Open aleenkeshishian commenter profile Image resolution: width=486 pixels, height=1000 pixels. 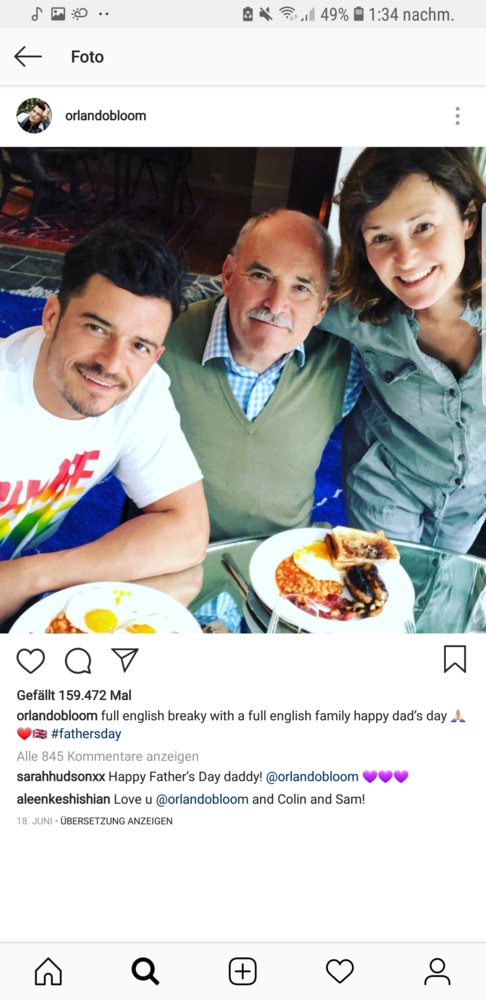pos(63,799)
